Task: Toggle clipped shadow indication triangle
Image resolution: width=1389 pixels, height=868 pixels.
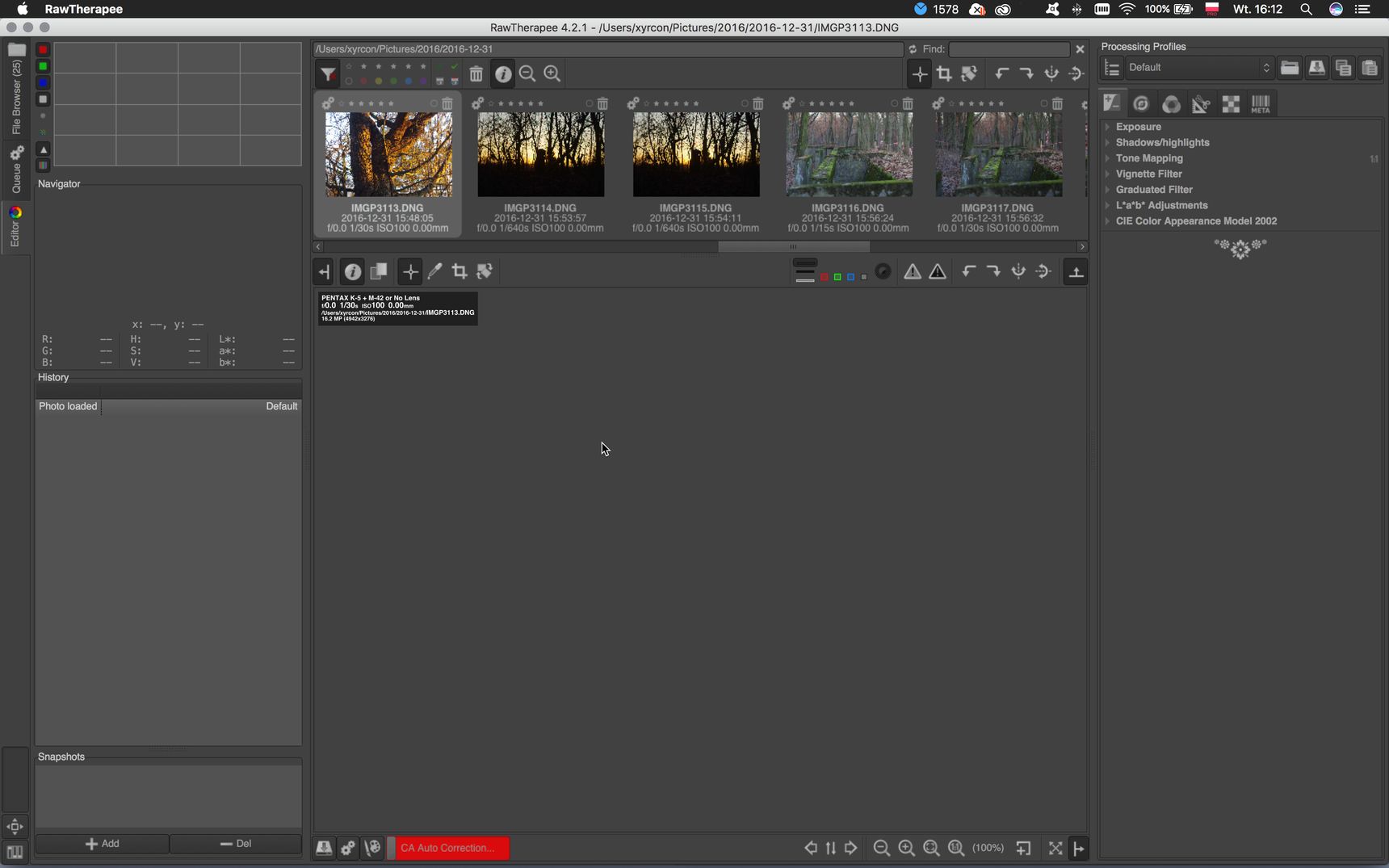Action: 913,272
